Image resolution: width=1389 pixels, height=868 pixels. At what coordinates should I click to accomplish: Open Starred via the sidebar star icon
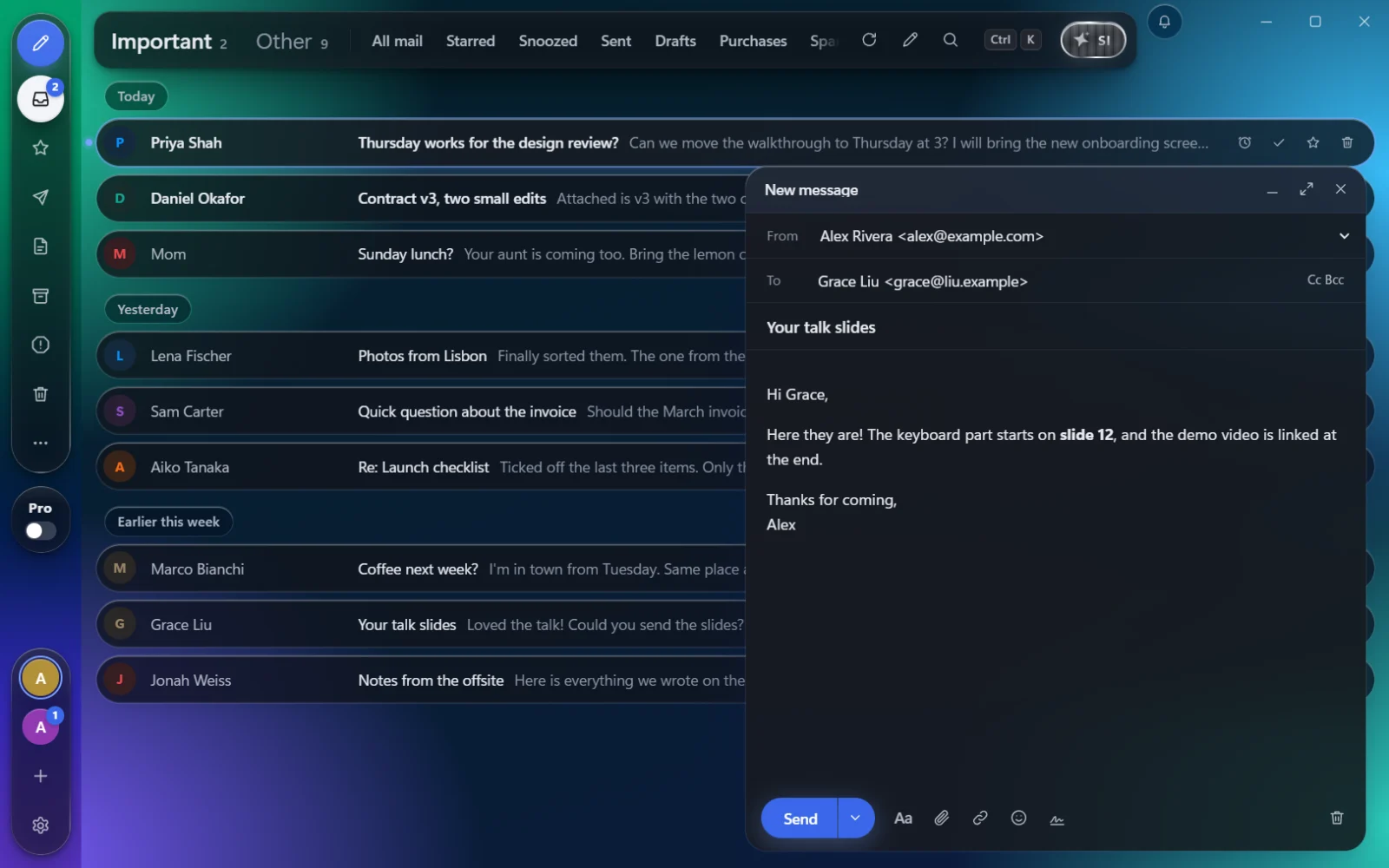40,148
